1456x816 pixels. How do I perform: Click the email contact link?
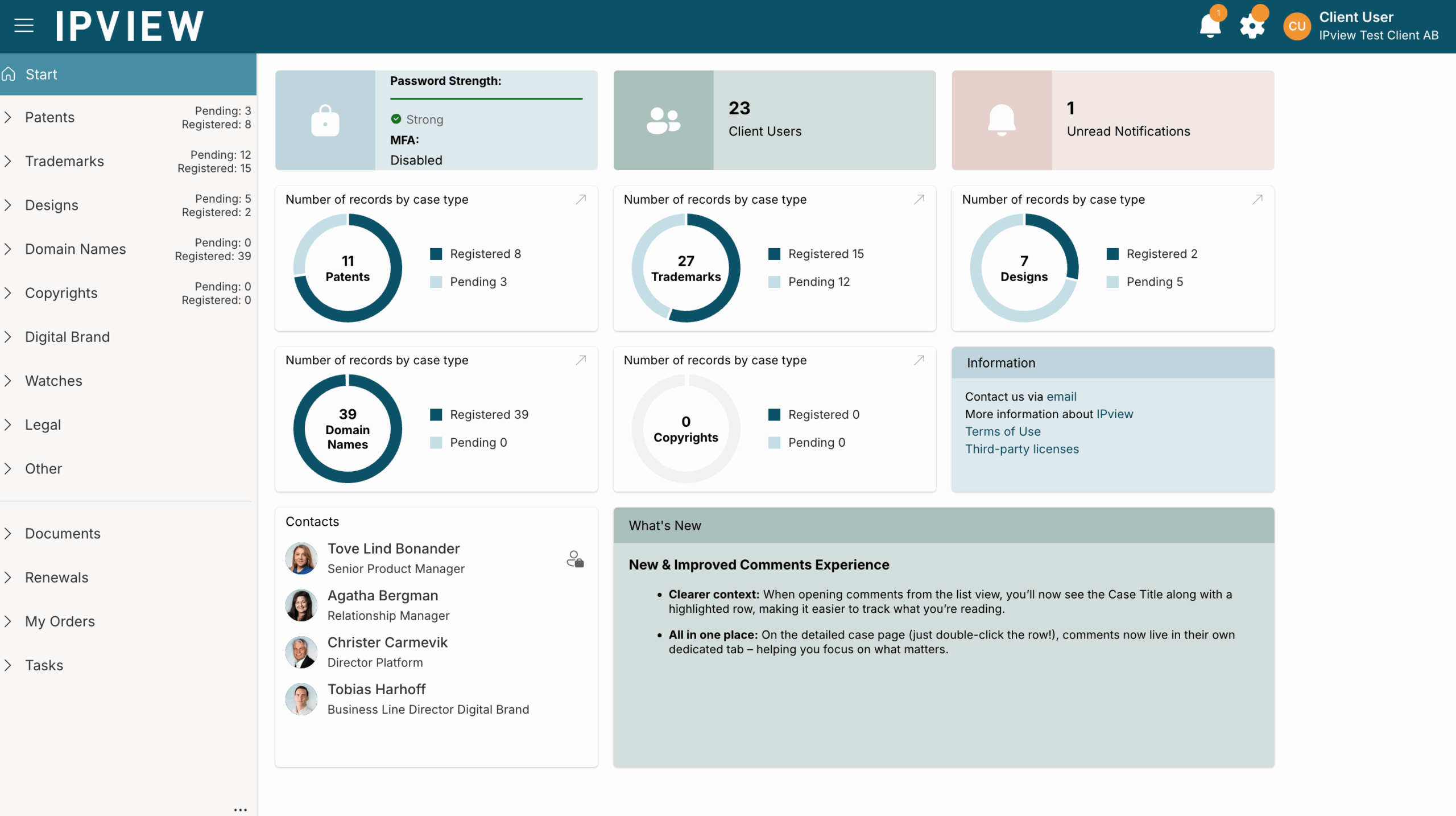[x=1061, y=397]
